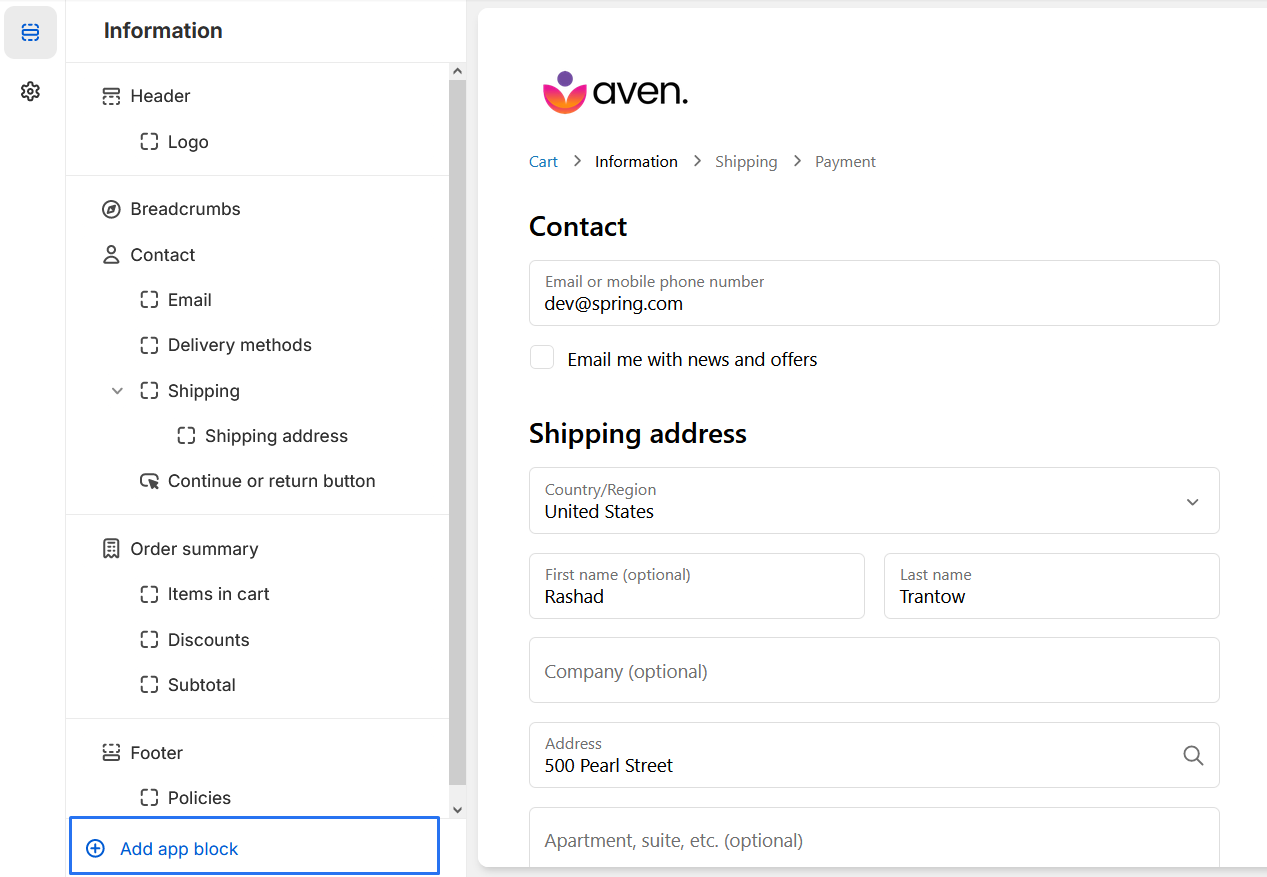The image size is (1267, 877).
Task: Click the Header section icon
Action: tap(111, 96)
